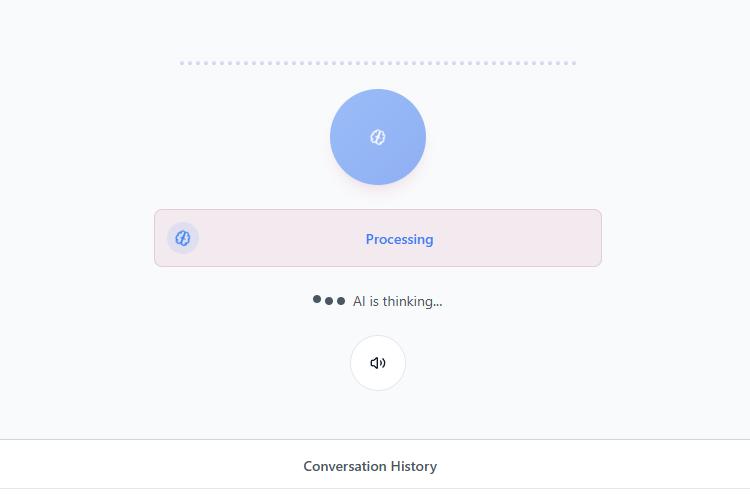Click the Conversation History heading text
Image resolution: width=750 pixels, height=500 pixels.
click(x=370, y=466)
